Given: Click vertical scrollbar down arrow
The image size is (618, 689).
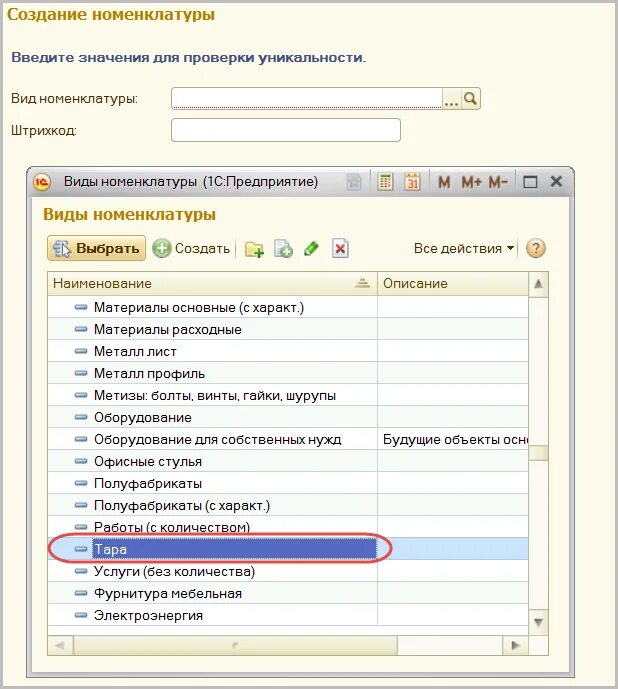Looking at the screenshot, I should [x=538, y=622].
